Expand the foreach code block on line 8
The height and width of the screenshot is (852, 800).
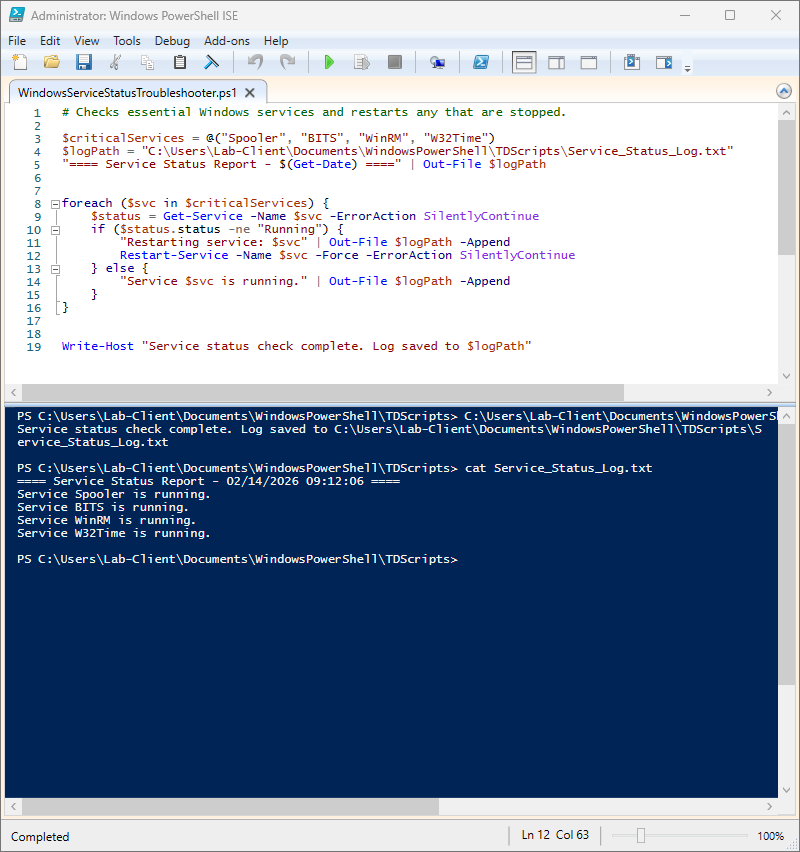pyautogui.click(x=55, y=203)
